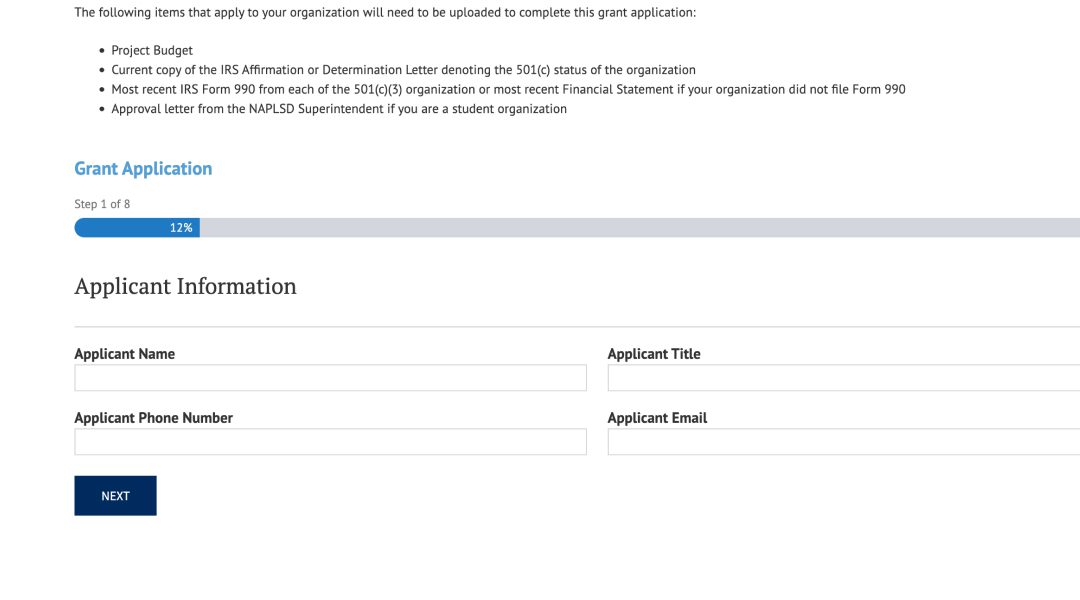Click the Project Budget list item
This screenshot has width=1080, height=600.
coord(152,50)
